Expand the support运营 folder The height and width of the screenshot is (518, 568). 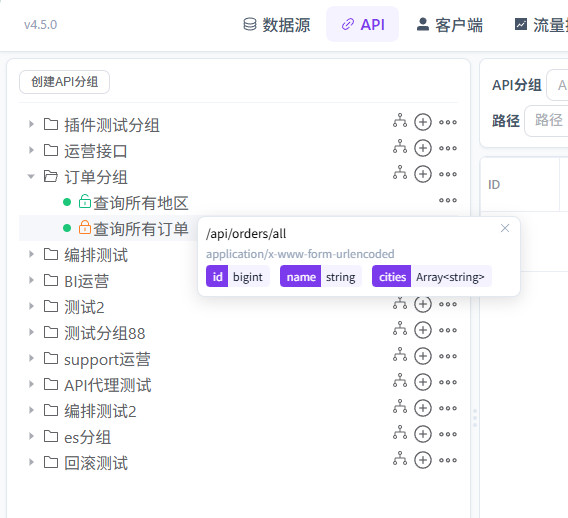click(32, 359)
